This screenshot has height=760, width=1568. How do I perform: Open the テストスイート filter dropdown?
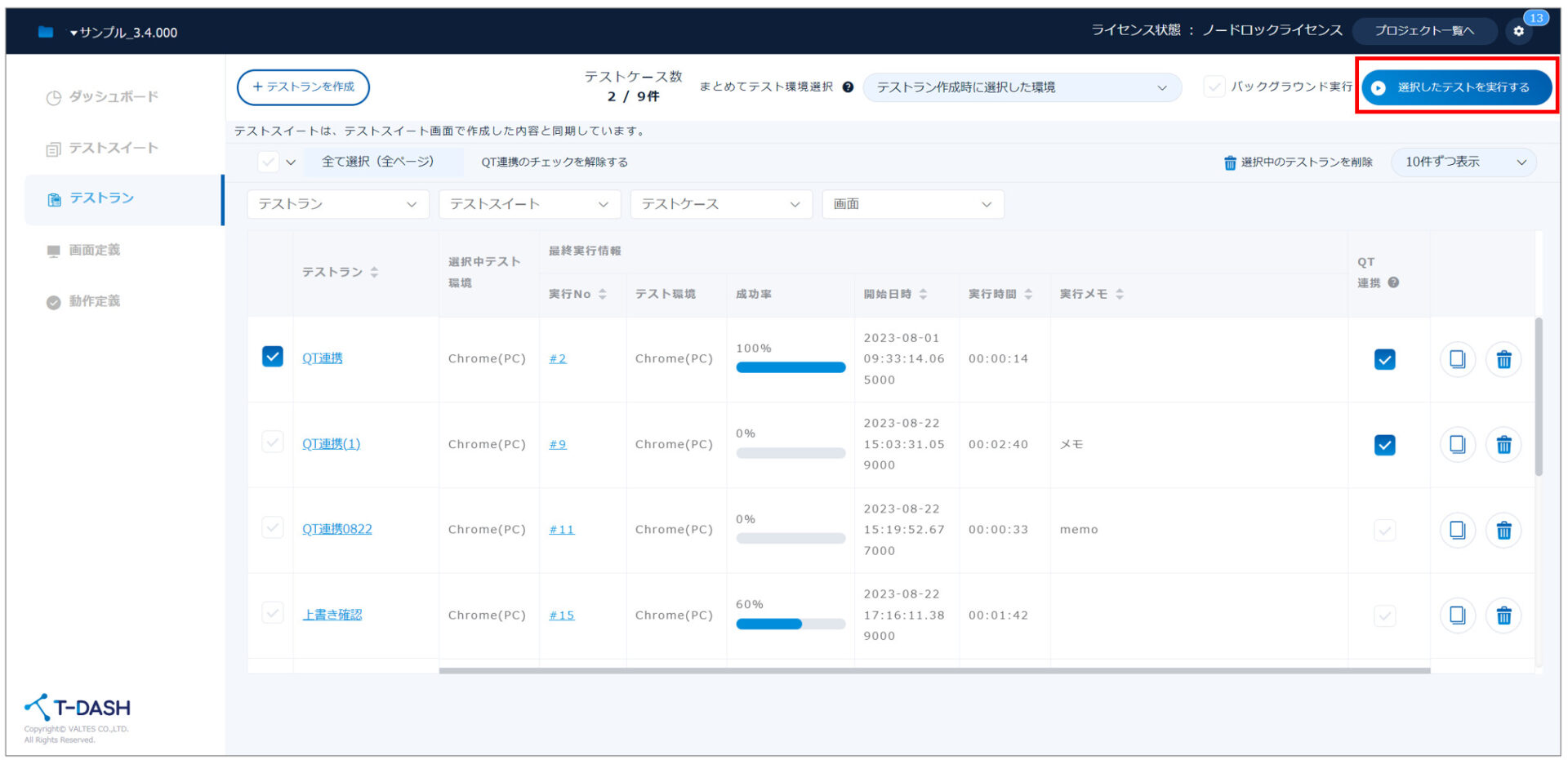pos(529,204)
